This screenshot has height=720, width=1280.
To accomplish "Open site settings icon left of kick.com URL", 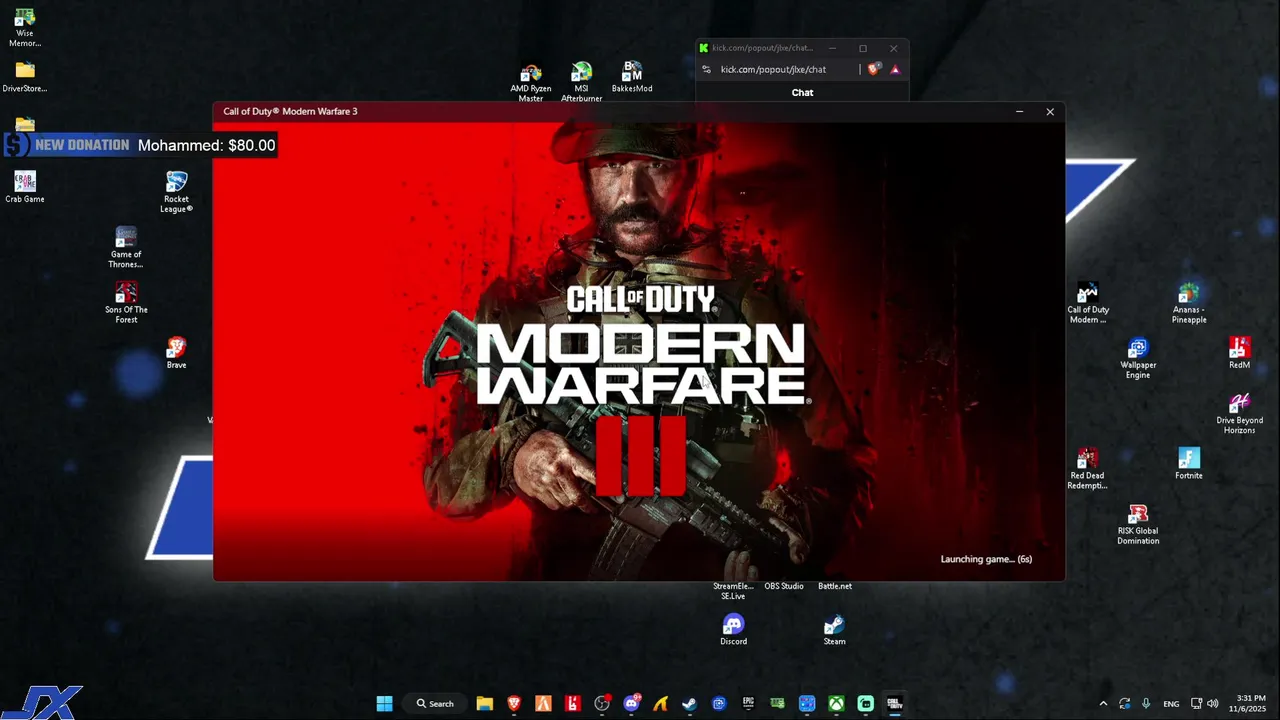I will (x=706, y=69).
